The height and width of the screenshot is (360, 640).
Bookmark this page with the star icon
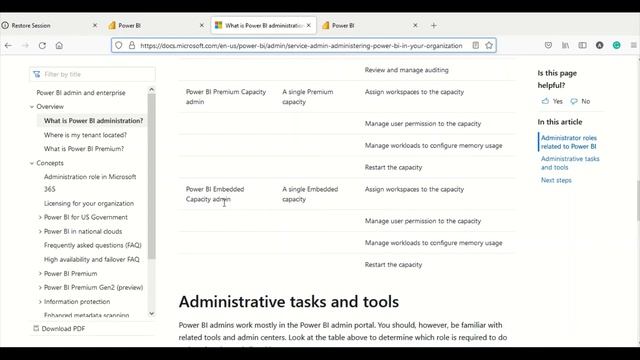(x=489, y=46)
